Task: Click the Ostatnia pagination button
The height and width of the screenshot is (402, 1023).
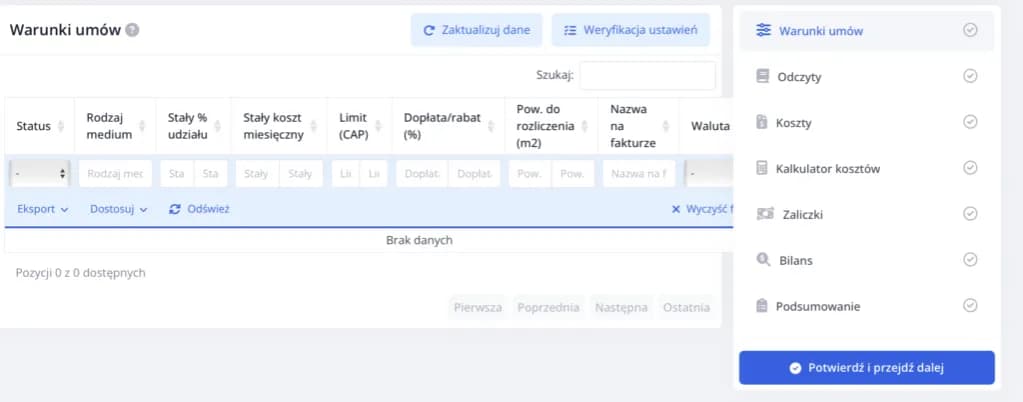Action: [x=686, y=307]
